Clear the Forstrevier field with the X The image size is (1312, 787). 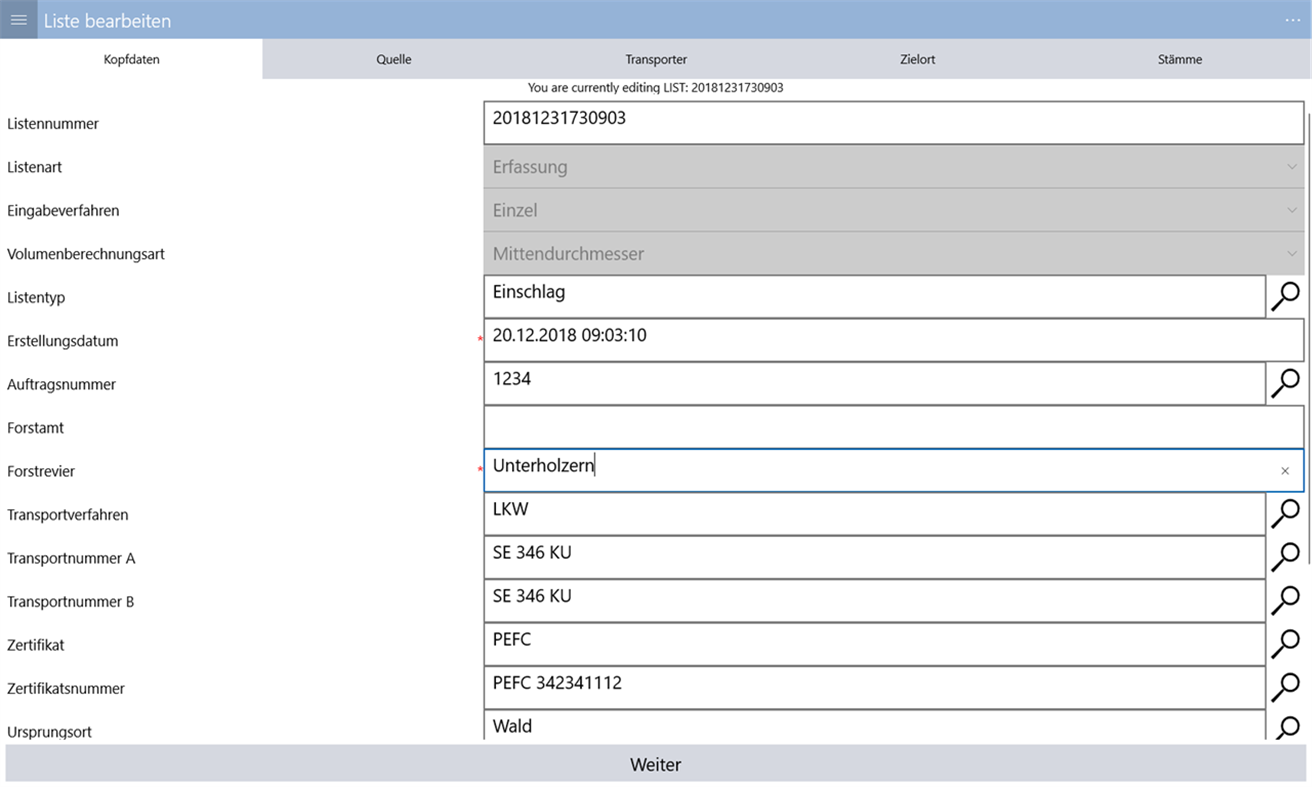pos(1285,470)
